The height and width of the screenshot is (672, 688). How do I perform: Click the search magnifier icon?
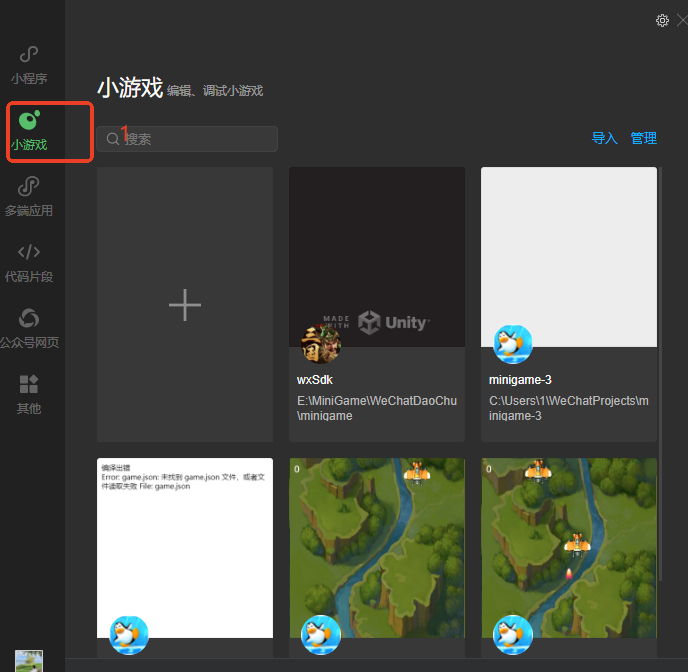pyautogui.click(x=113, y=139)
